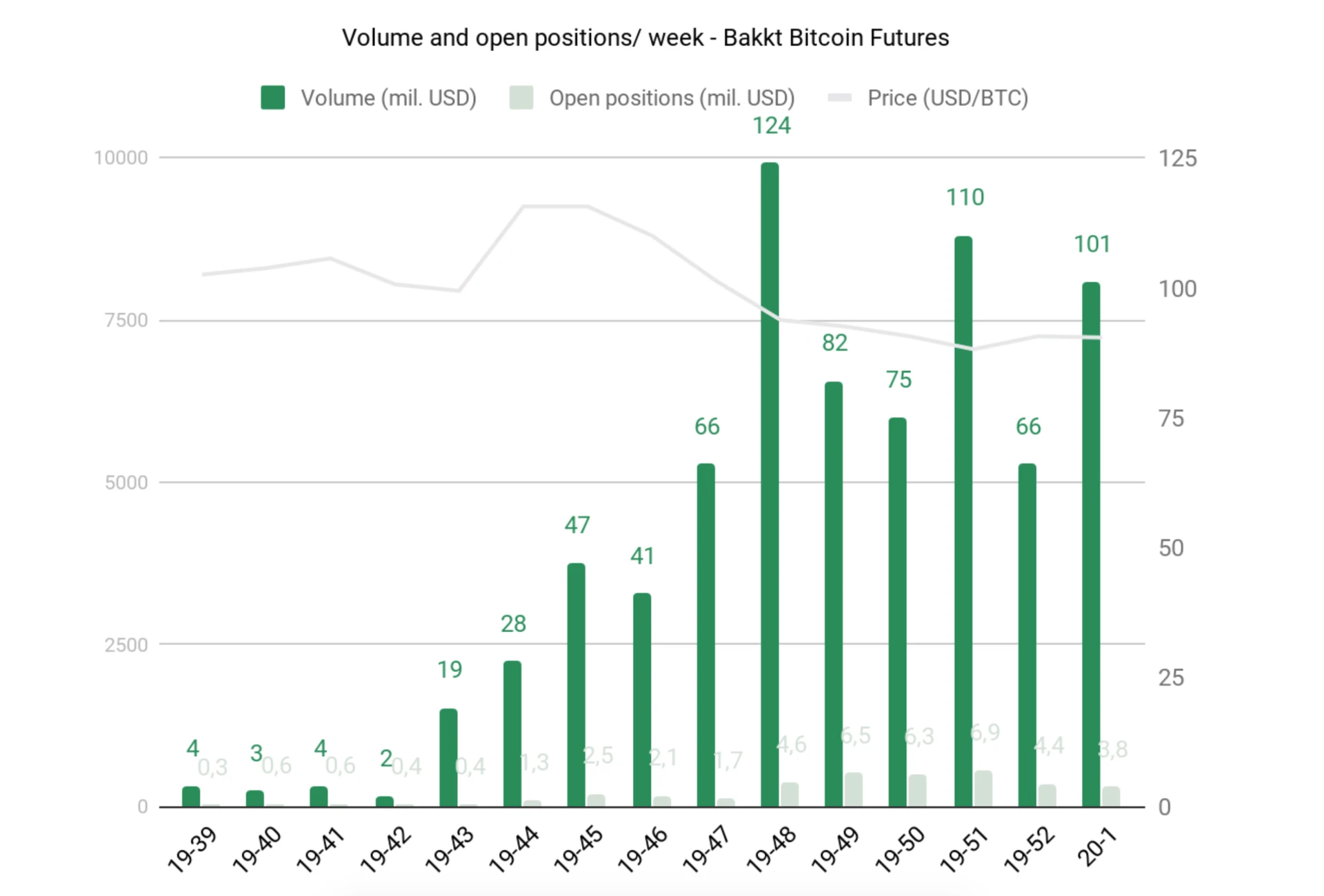
Task: Select the 19-45 volume bar labeled 47
Action: click(x=576, y=684)
